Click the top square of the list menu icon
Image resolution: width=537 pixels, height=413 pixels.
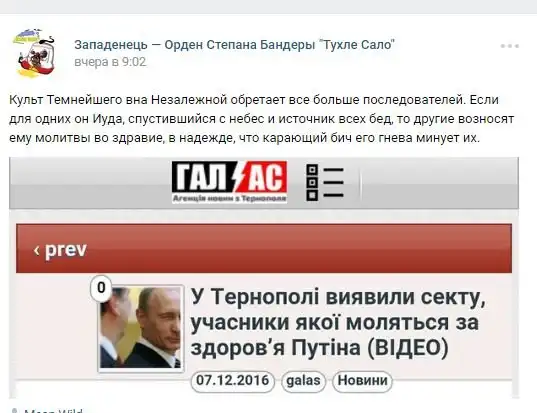tap(312, 170)
